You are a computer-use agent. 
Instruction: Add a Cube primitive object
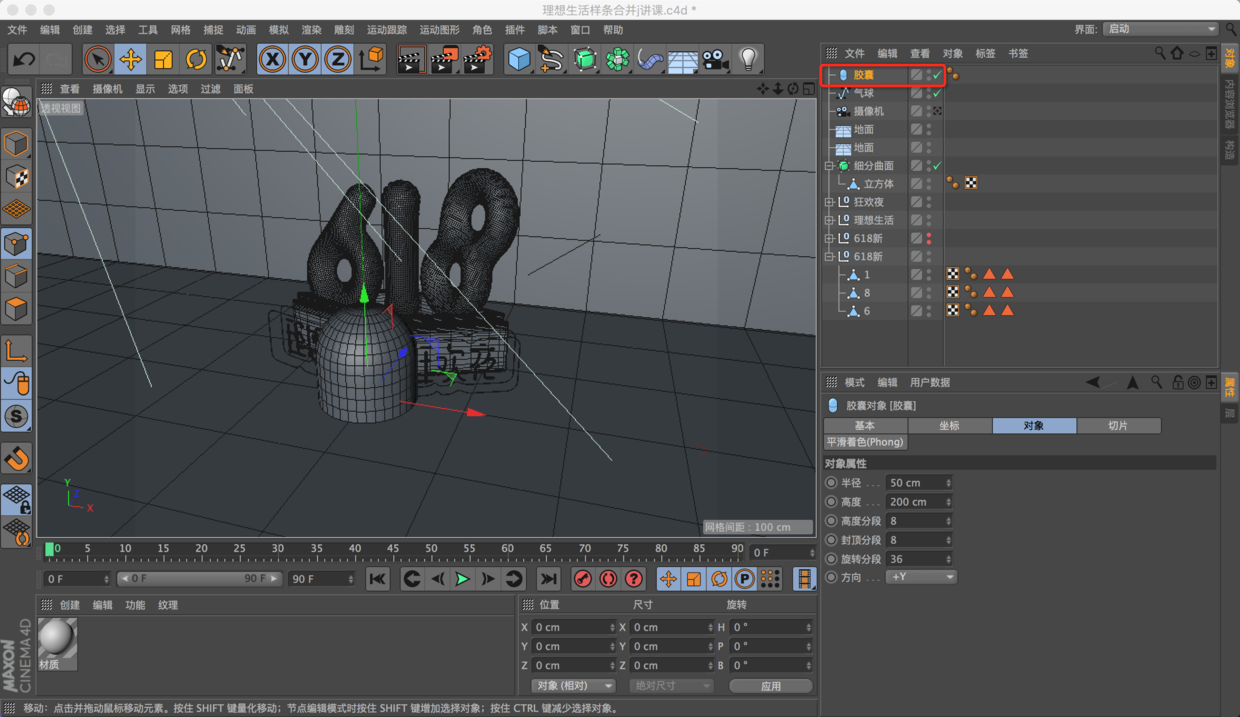(x=519, y=59)
